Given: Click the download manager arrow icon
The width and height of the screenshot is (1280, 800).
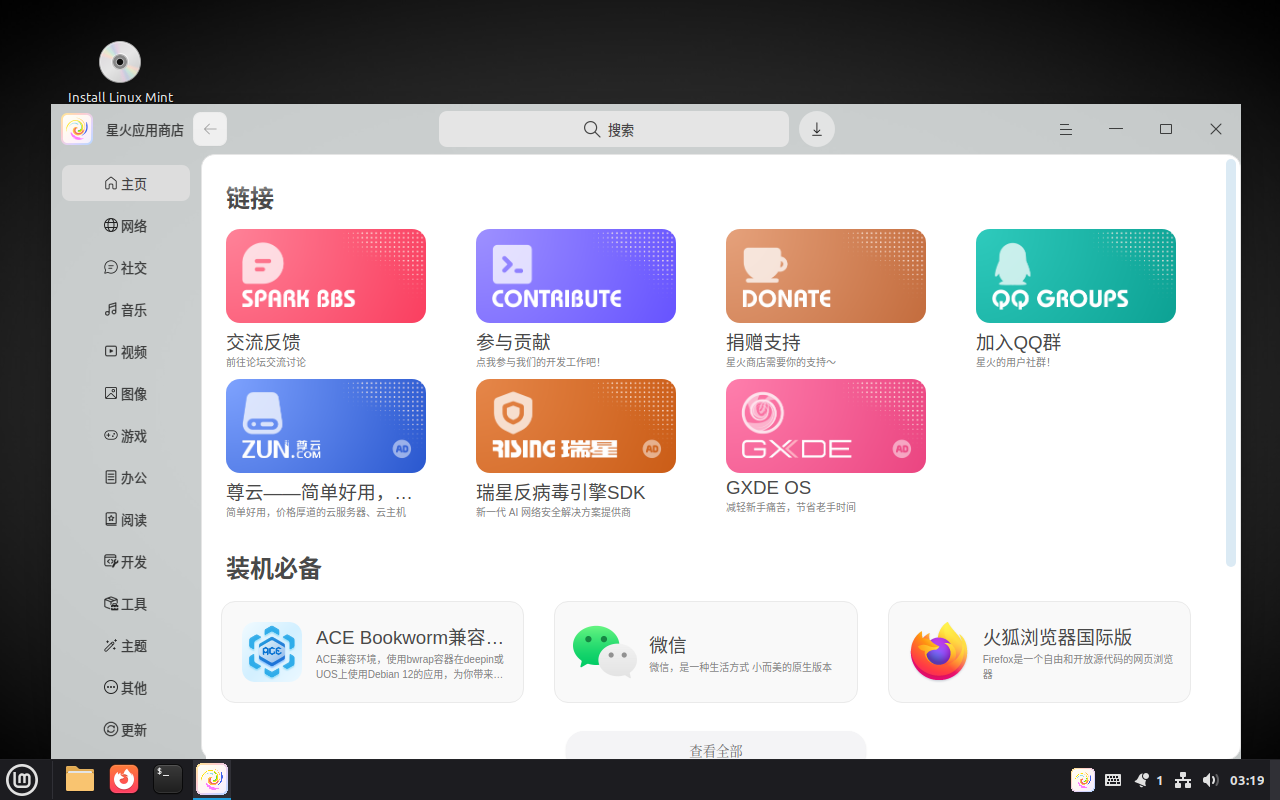Looking at the screenshot, I should (x=817, y=129).
